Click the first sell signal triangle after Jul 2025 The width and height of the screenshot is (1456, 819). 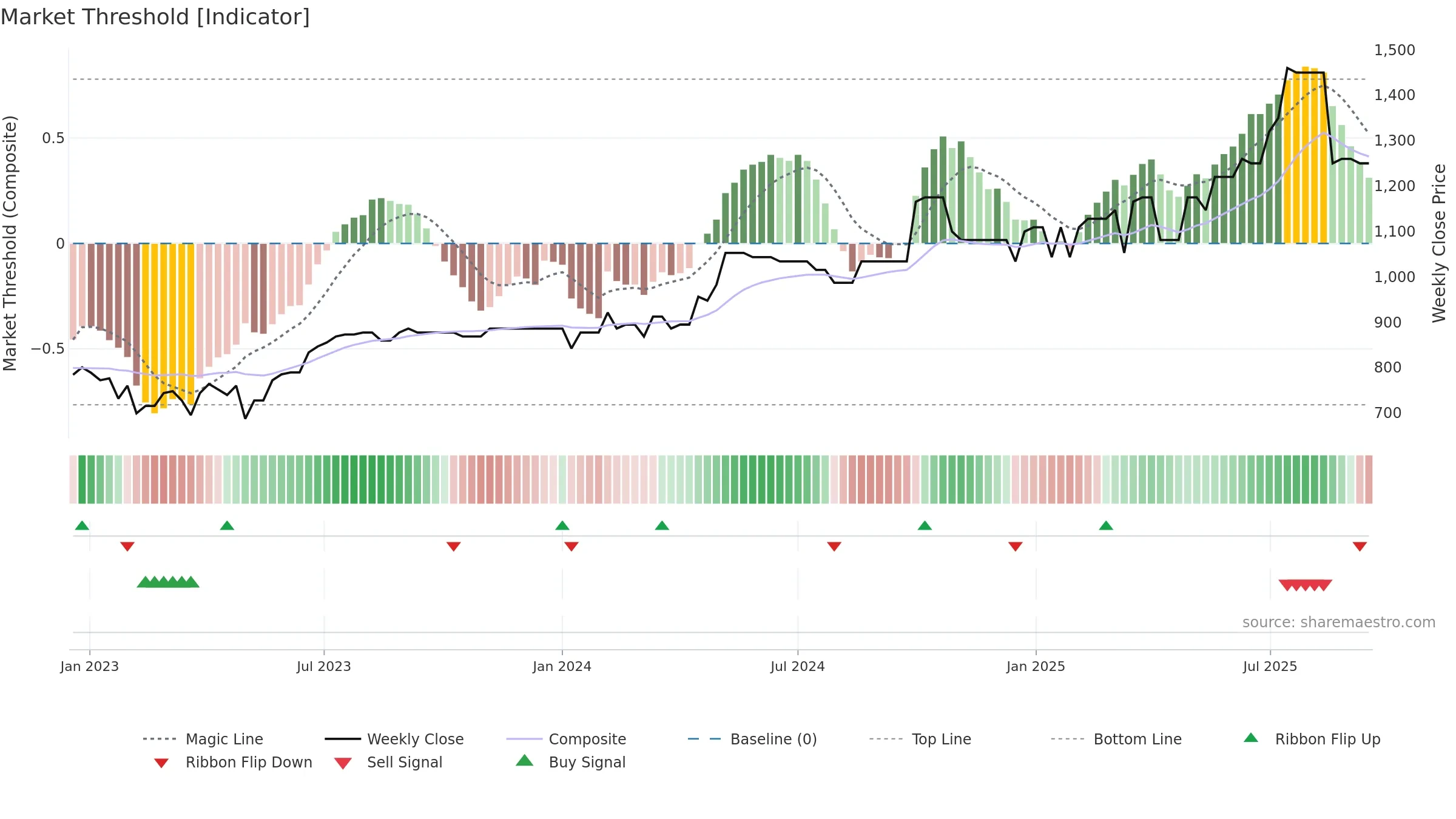[1287, 585]
